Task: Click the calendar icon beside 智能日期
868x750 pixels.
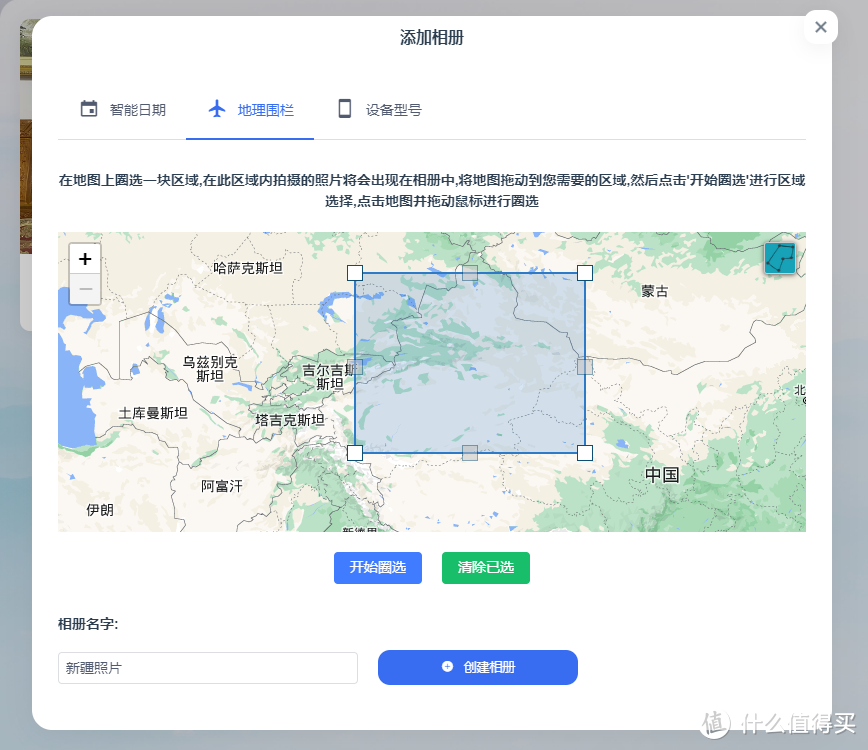Action: tap(89, 108)
